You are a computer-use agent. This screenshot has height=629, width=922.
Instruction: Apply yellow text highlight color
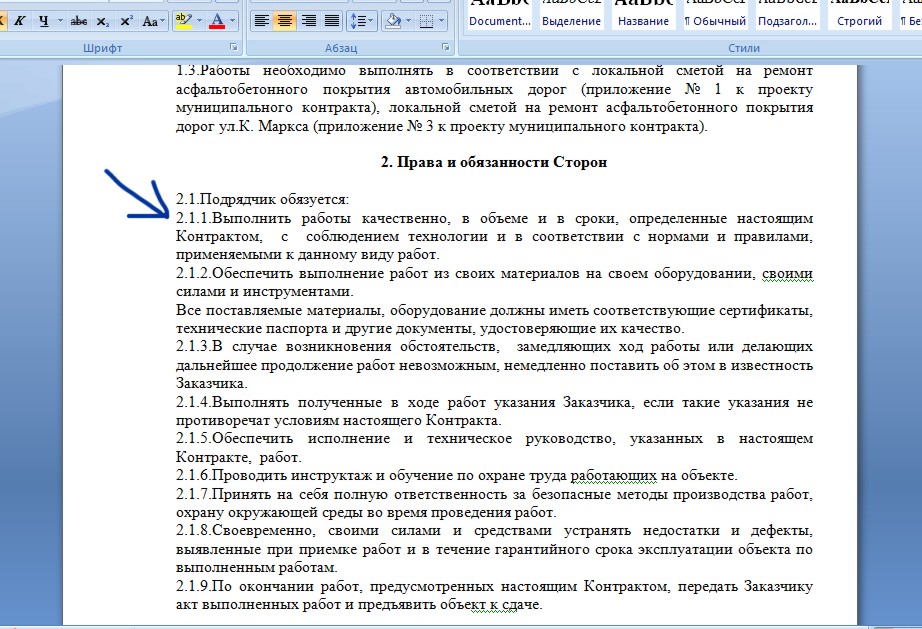click(x=182, y=21)
